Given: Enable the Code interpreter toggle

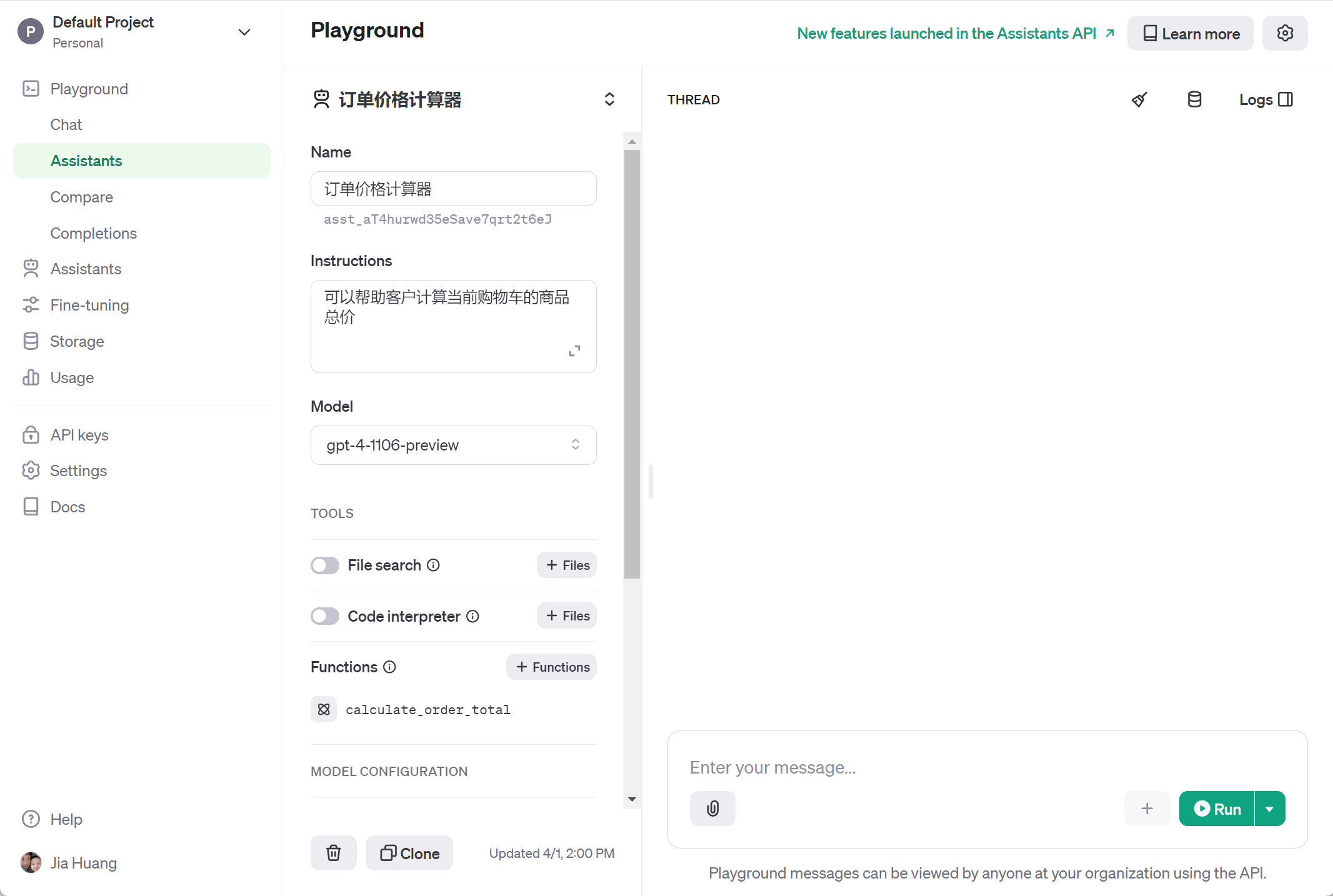Looking at the screenshot, I should [325, 616].
